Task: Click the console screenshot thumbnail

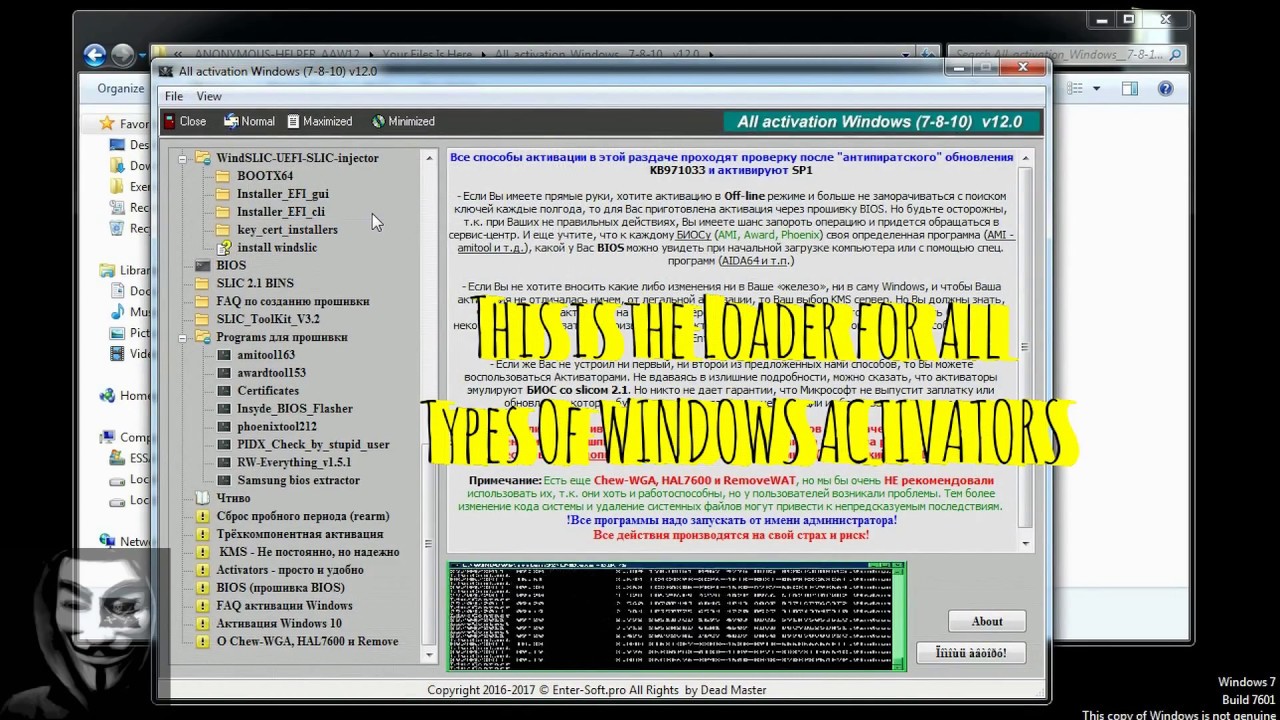Action: [x=677, y=616]
